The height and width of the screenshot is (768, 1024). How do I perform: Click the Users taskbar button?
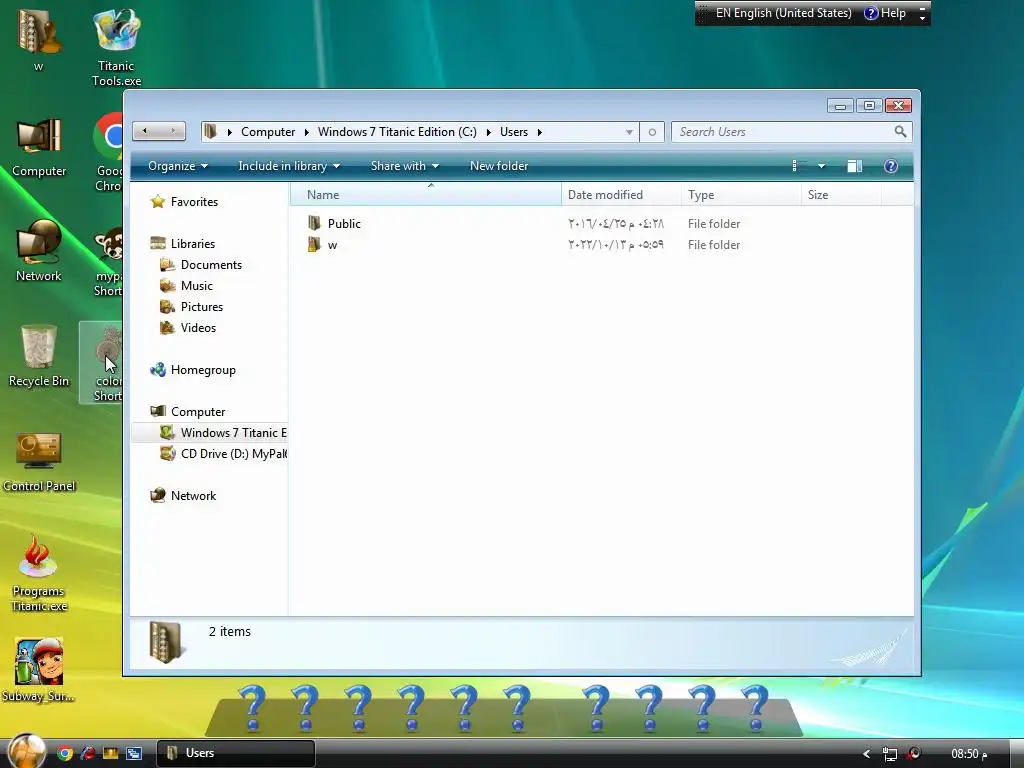point(236,753)
